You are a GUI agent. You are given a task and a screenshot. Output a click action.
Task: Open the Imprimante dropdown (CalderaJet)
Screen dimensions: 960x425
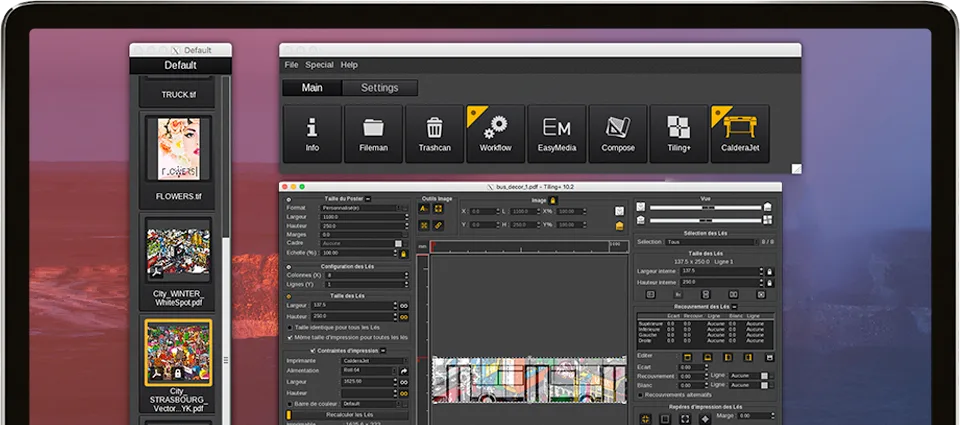(x=374, y=361)
